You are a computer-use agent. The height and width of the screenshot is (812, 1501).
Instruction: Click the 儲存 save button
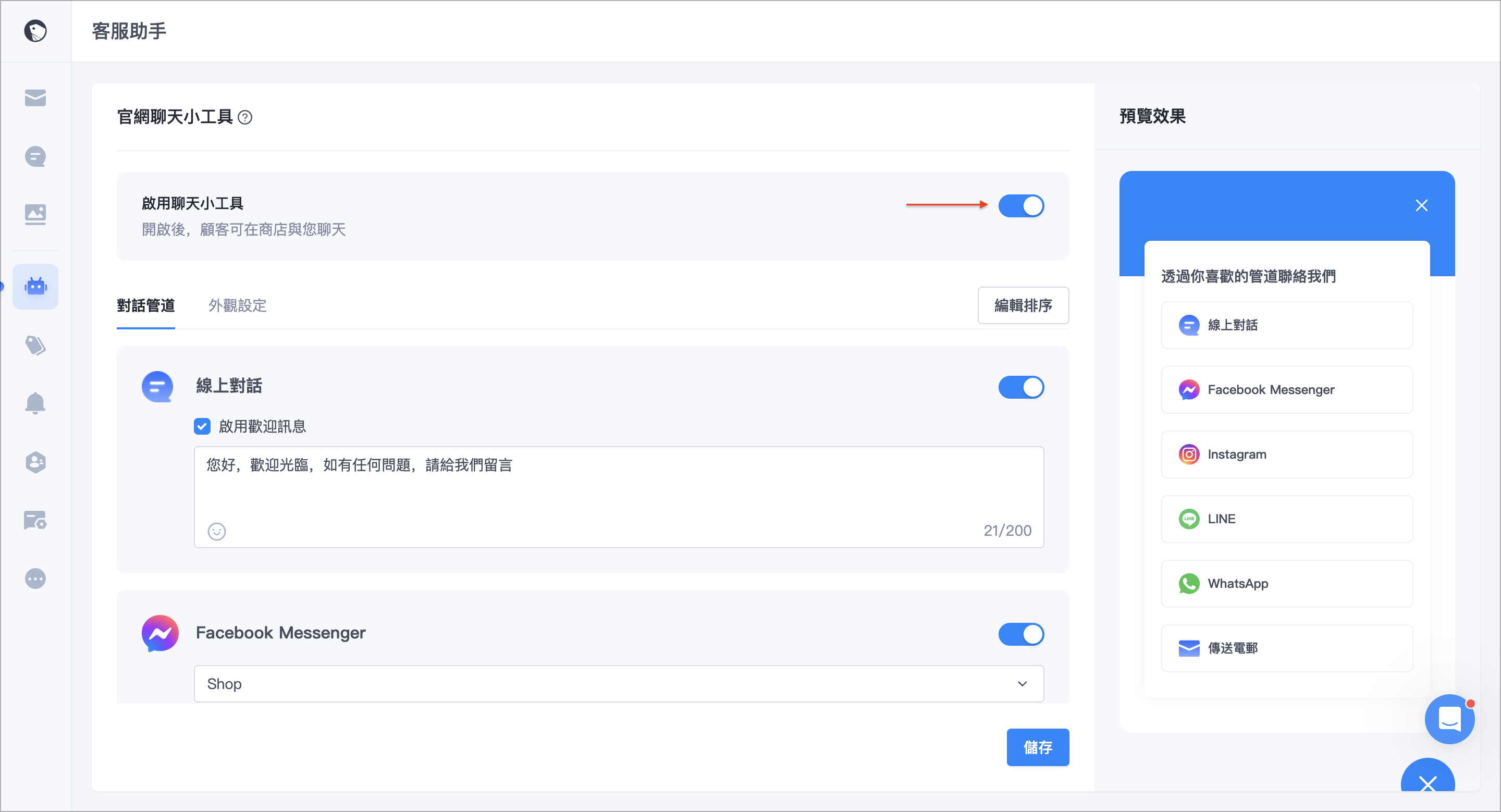[x=1038, y=747]
